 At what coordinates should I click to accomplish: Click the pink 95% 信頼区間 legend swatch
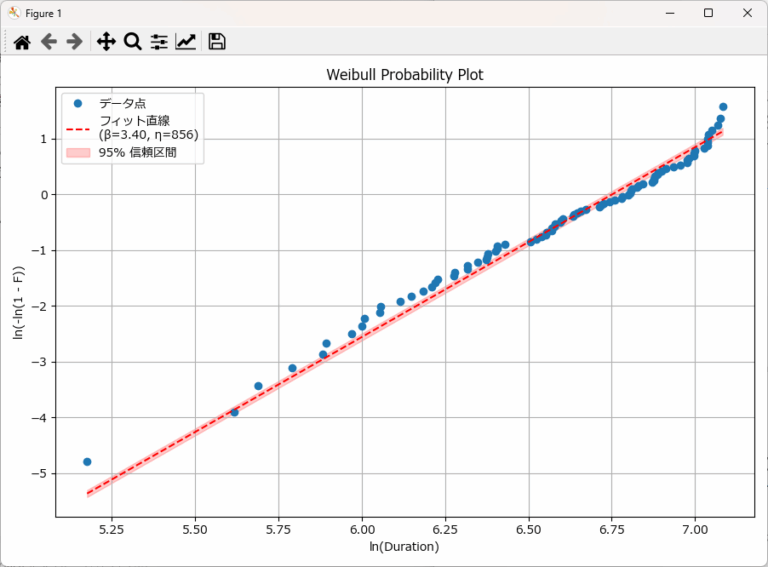(x=77, y=153)
